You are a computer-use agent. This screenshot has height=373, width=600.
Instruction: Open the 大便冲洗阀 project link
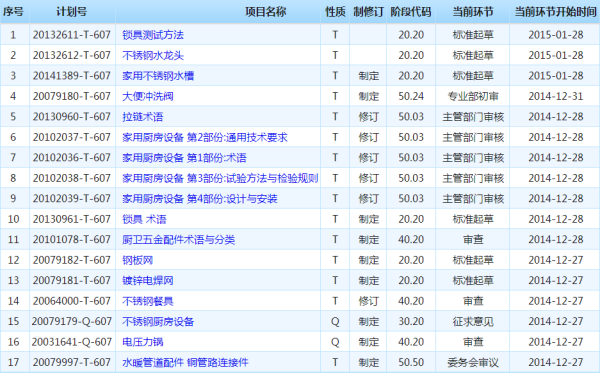[x=148, y=96]
